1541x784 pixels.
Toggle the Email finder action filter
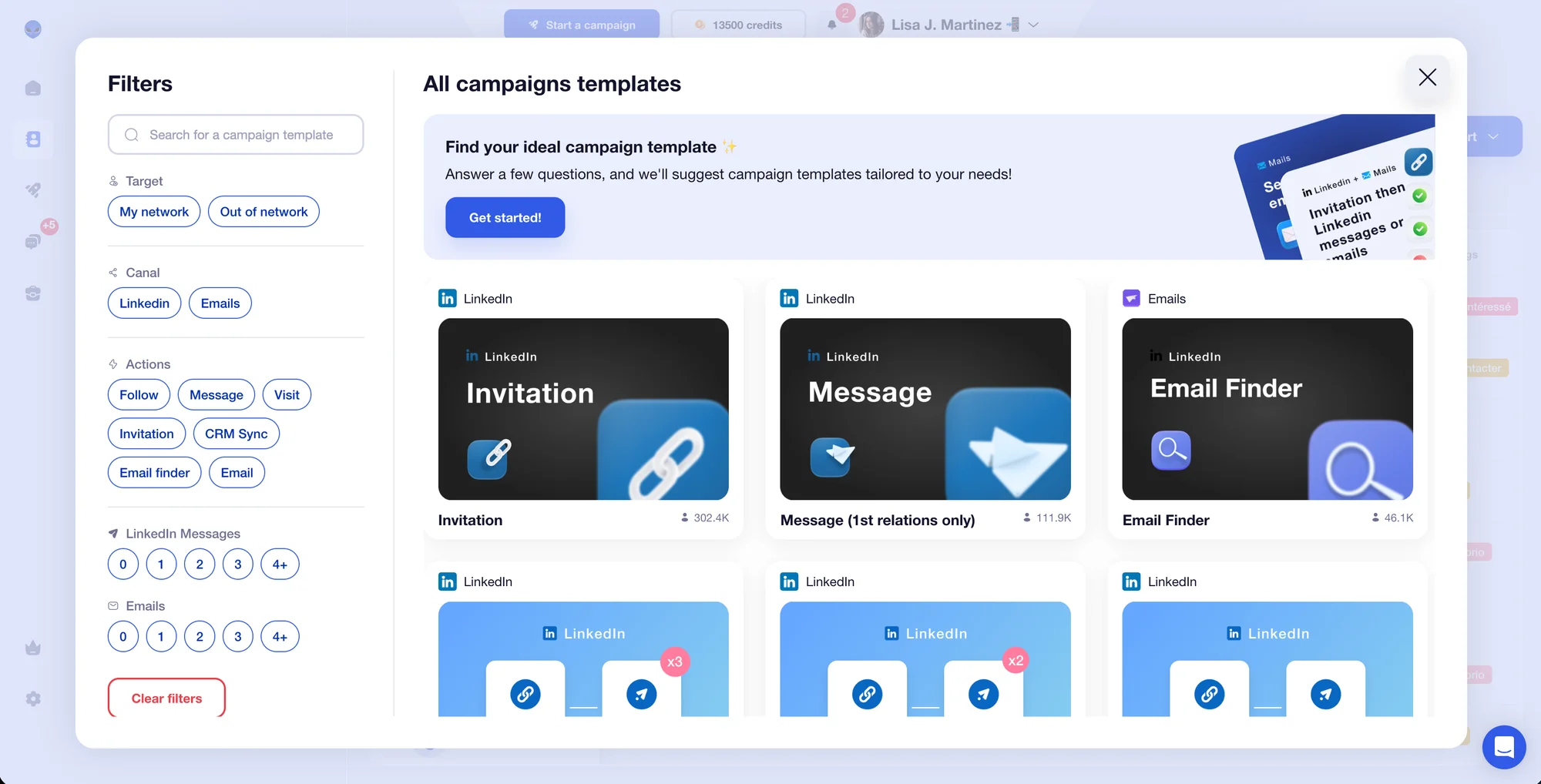pos(155,473)
